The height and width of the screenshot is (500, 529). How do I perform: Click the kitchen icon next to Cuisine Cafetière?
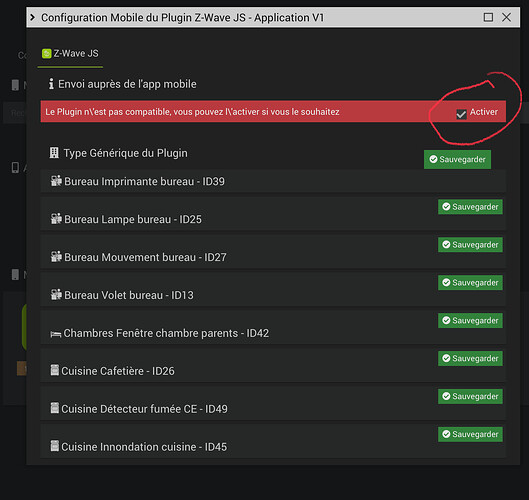[54, 370]
